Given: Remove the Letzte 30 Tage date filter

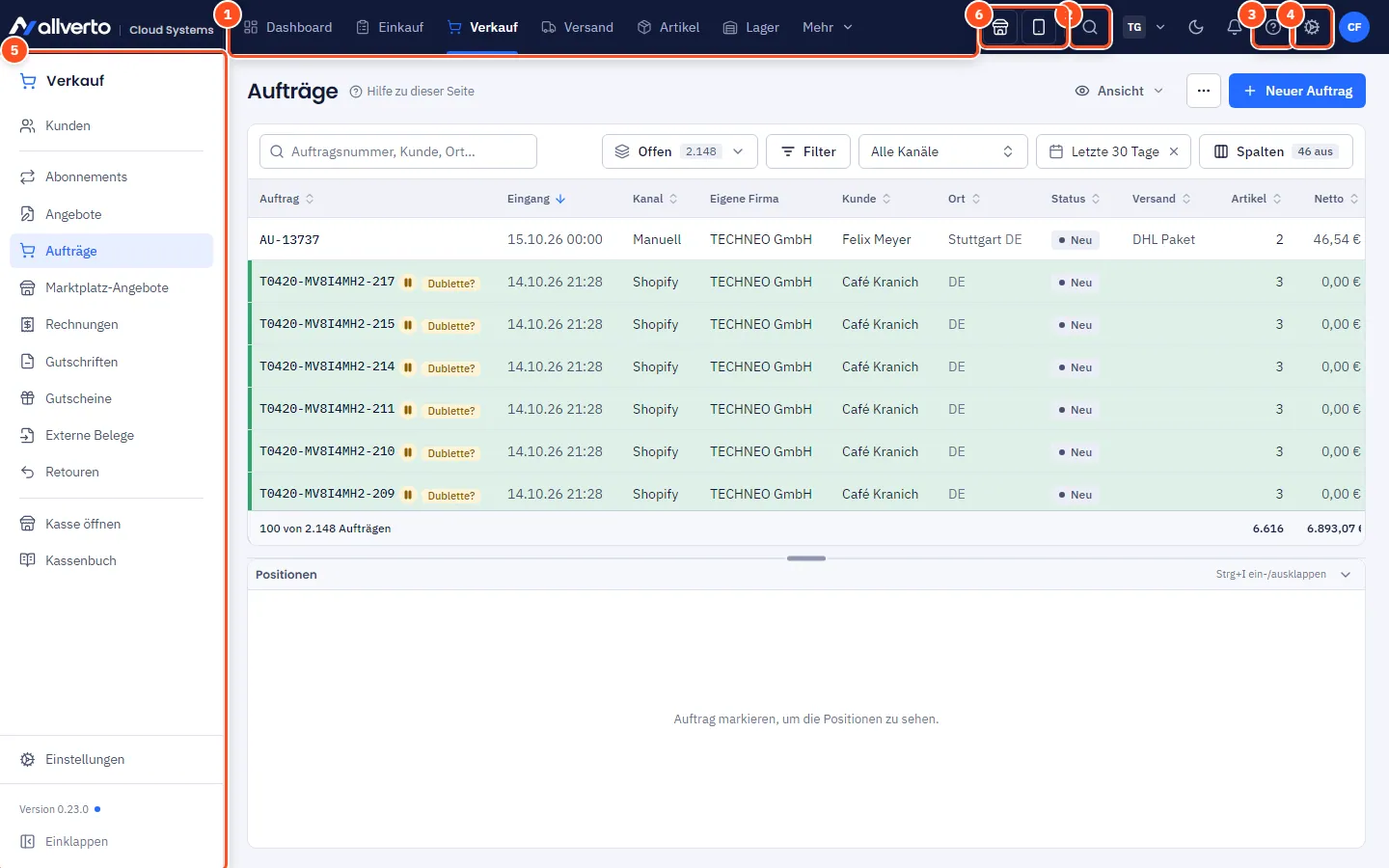Looking at the screenshot, I should 1174,151.
